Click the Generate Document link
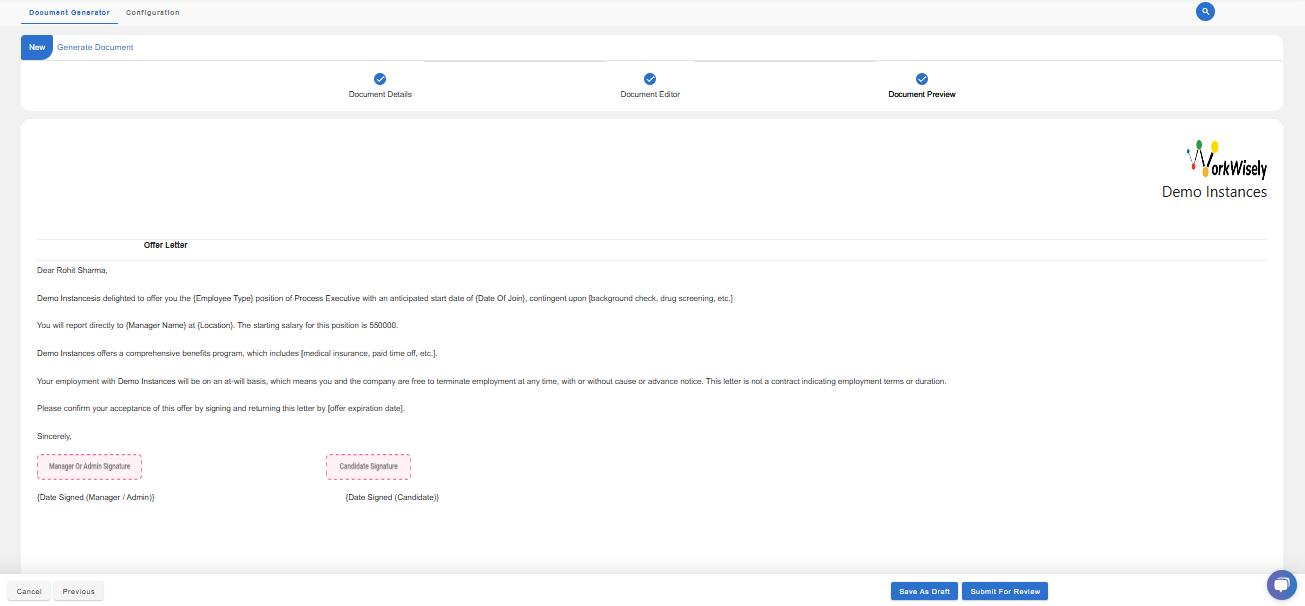The image size is (1305, 606). 95,47
